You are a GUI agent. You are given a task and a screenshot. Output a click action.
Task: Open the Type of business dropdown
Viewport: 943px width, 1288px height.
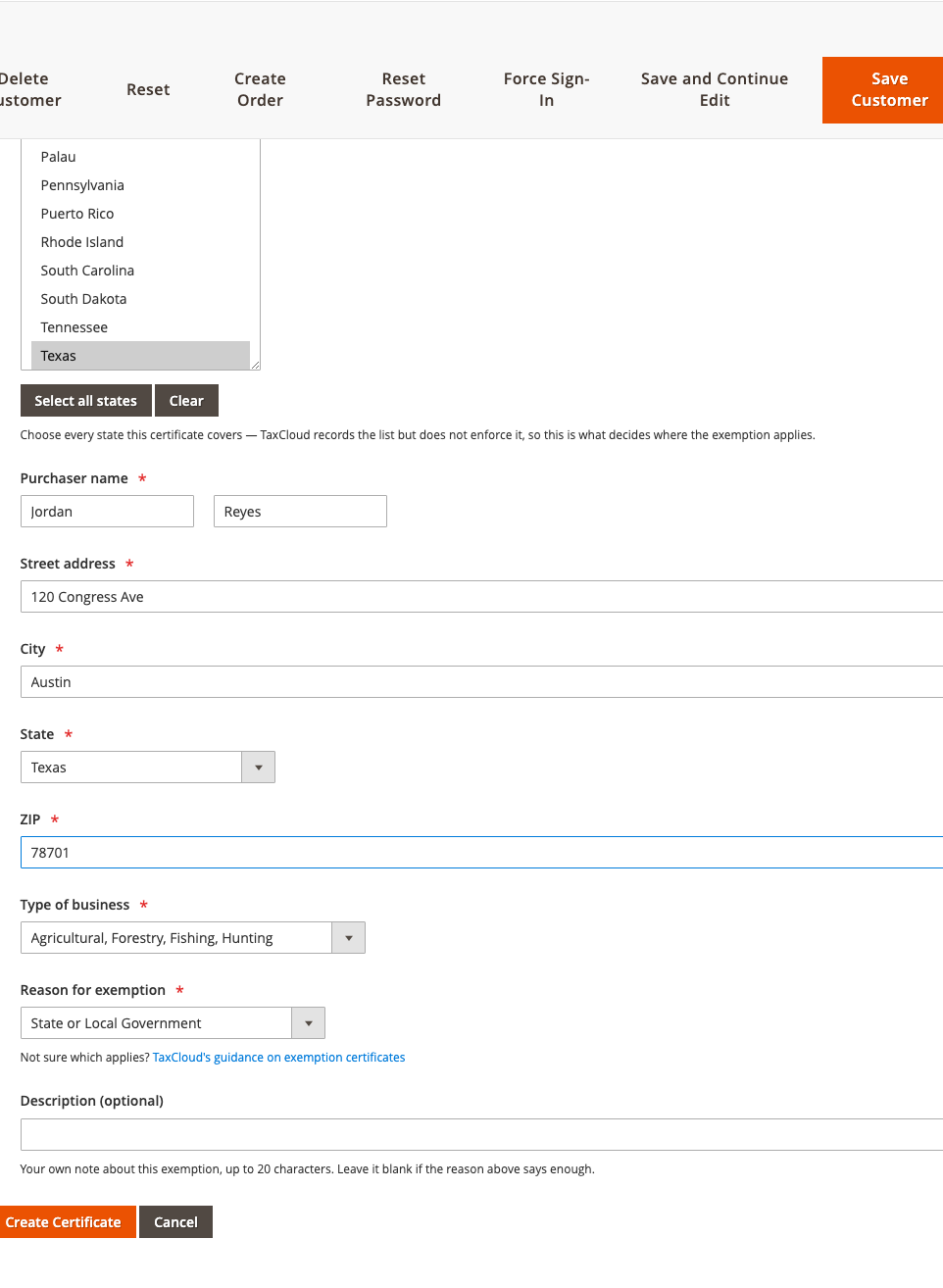[x=193, y=938]
